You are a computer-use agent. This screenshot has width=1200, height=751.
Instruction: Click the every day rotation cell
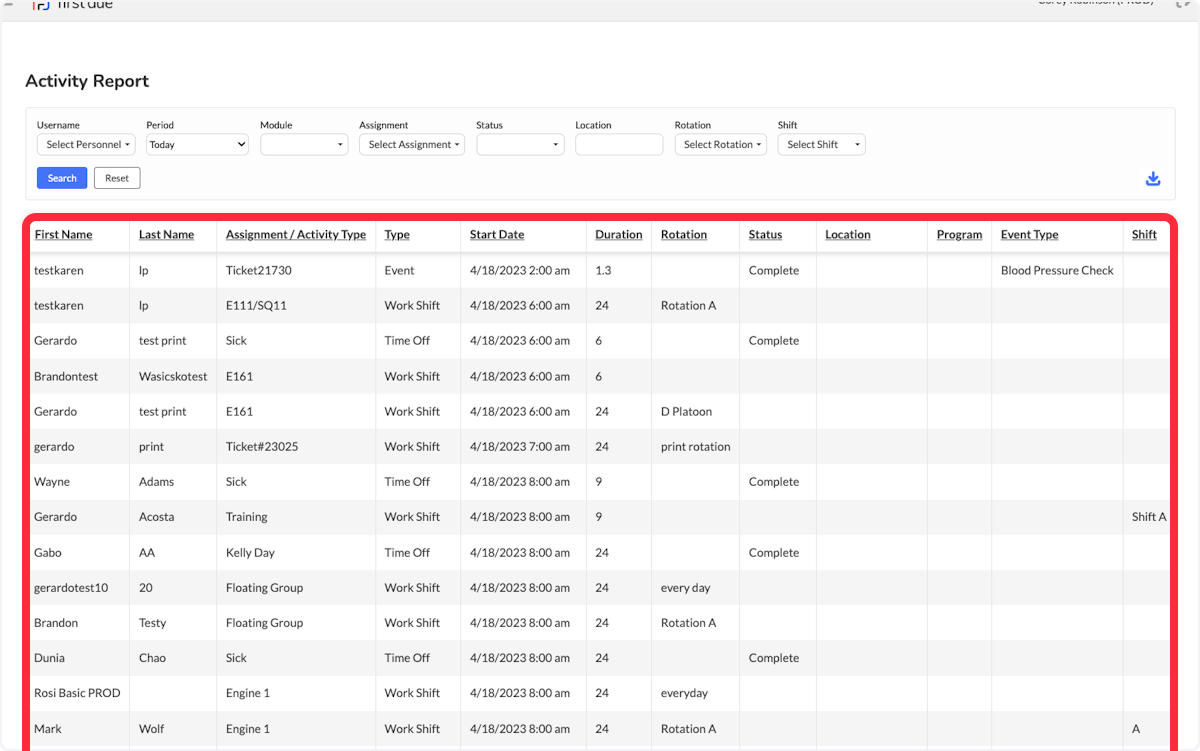pos(686,588)
